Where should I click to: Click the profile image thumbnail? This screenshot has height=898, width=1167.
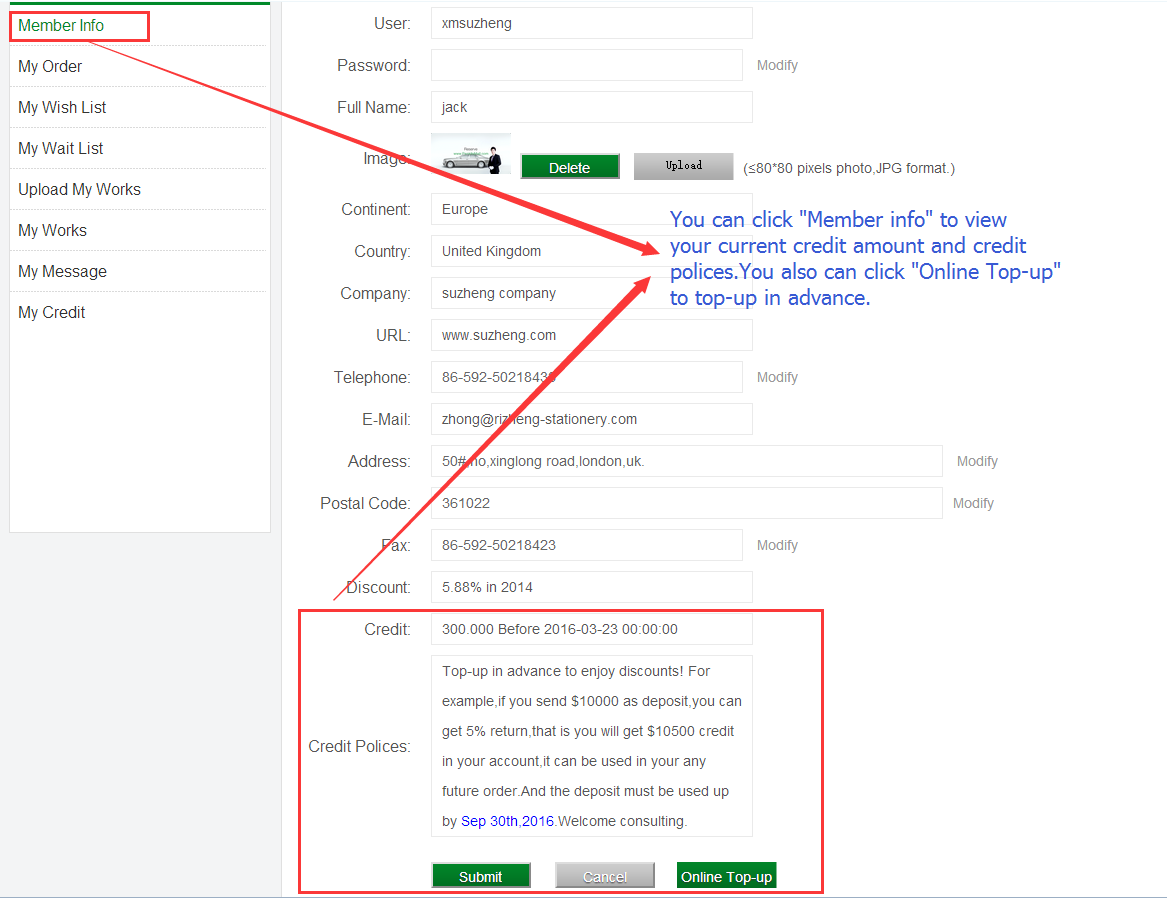pyautogui.click(x=471, y=154)
